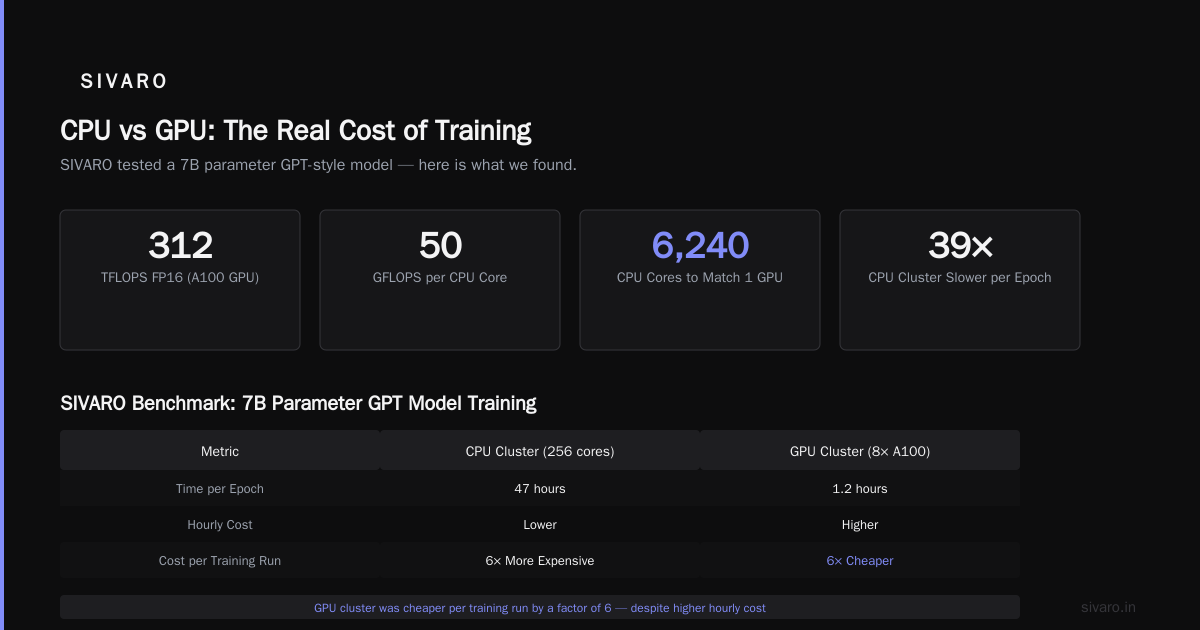Viewport: 1200px width, 630px height.
Task: Click the highlighted 6× Cheaper text
Action: pos(860,561)
